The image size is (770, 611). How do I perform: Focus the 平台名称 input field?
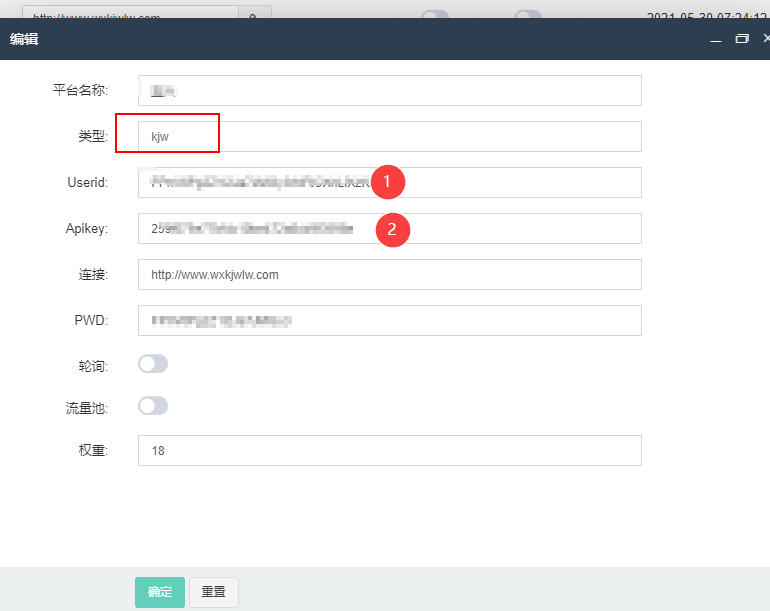pyautogui.click(x=389, y=90)
